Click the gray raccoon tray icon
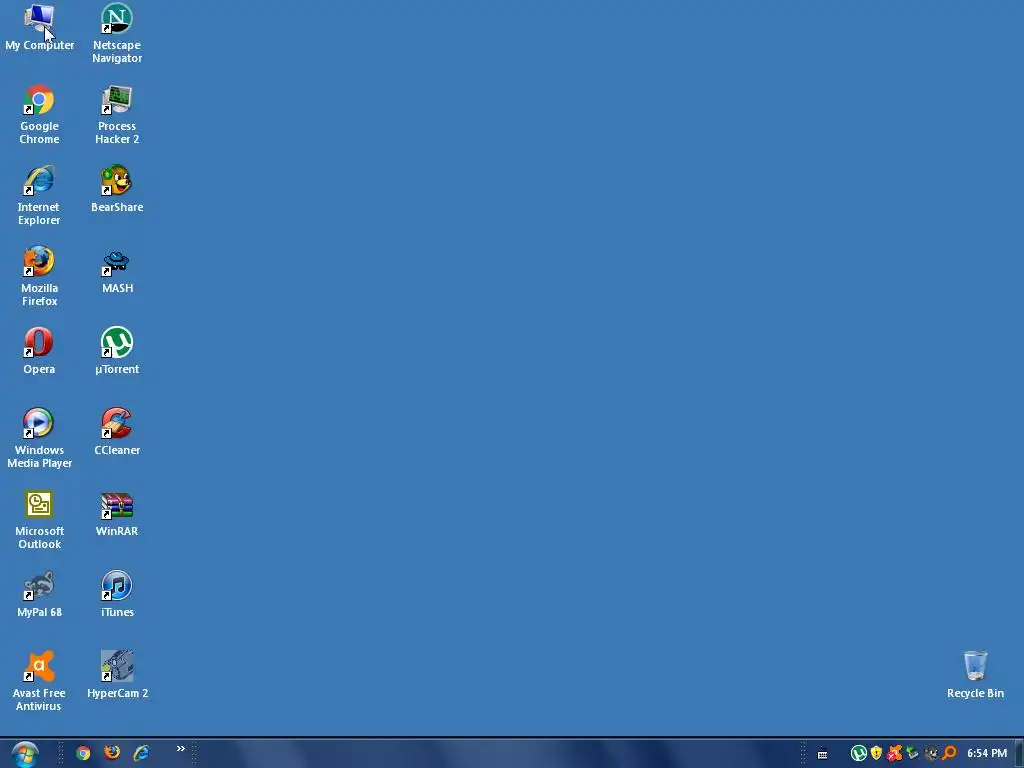Screen dimensions: 1024x768 pyautogui.click(x=931, y=753)
